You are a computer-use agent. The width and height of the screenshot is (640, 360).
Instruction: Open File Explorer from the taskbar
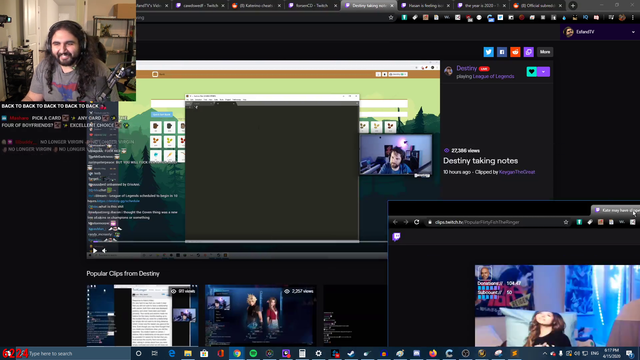pos(188,353)
